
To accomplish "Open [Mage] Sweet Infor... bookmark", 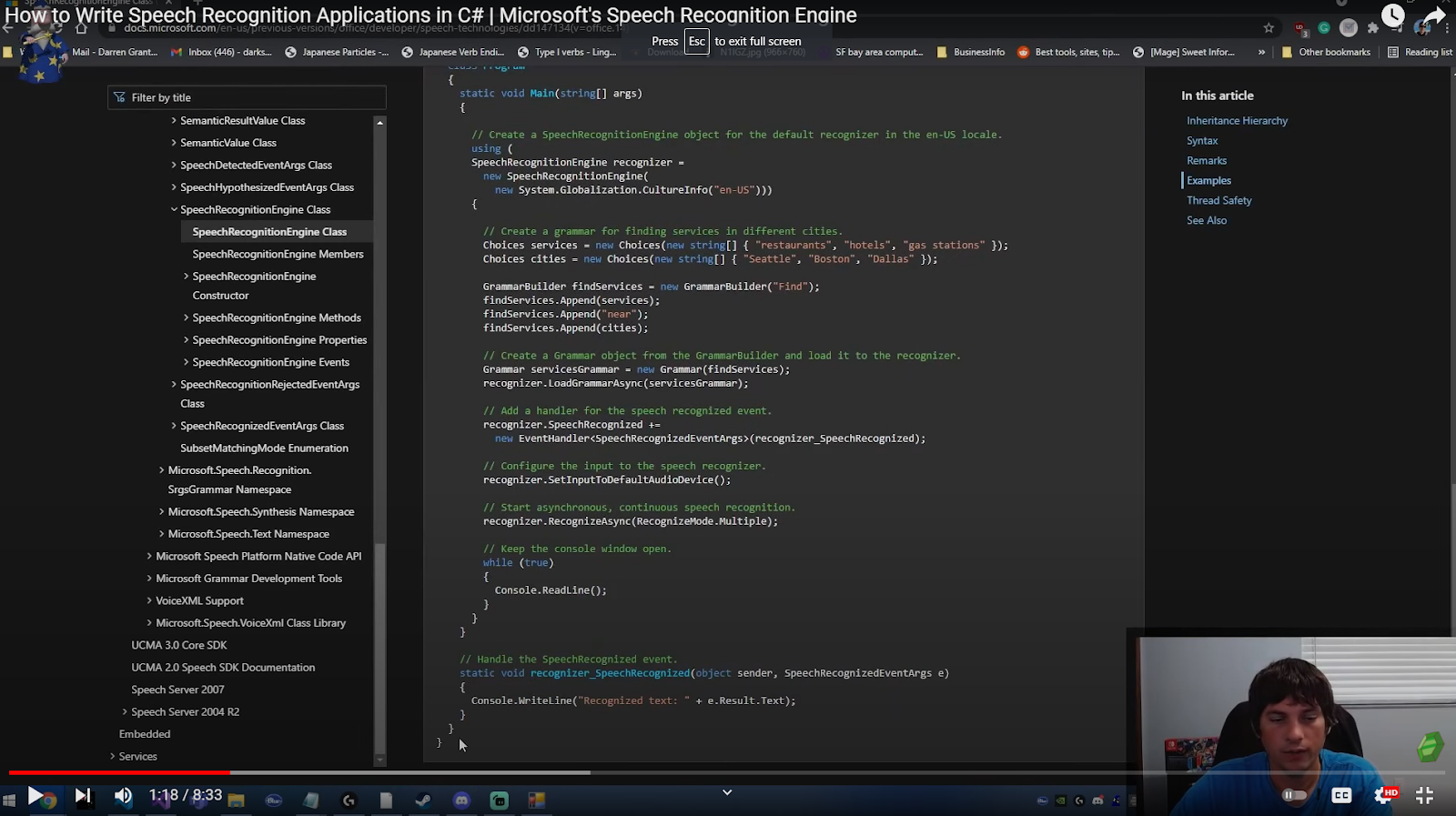I will [1184, 52].
